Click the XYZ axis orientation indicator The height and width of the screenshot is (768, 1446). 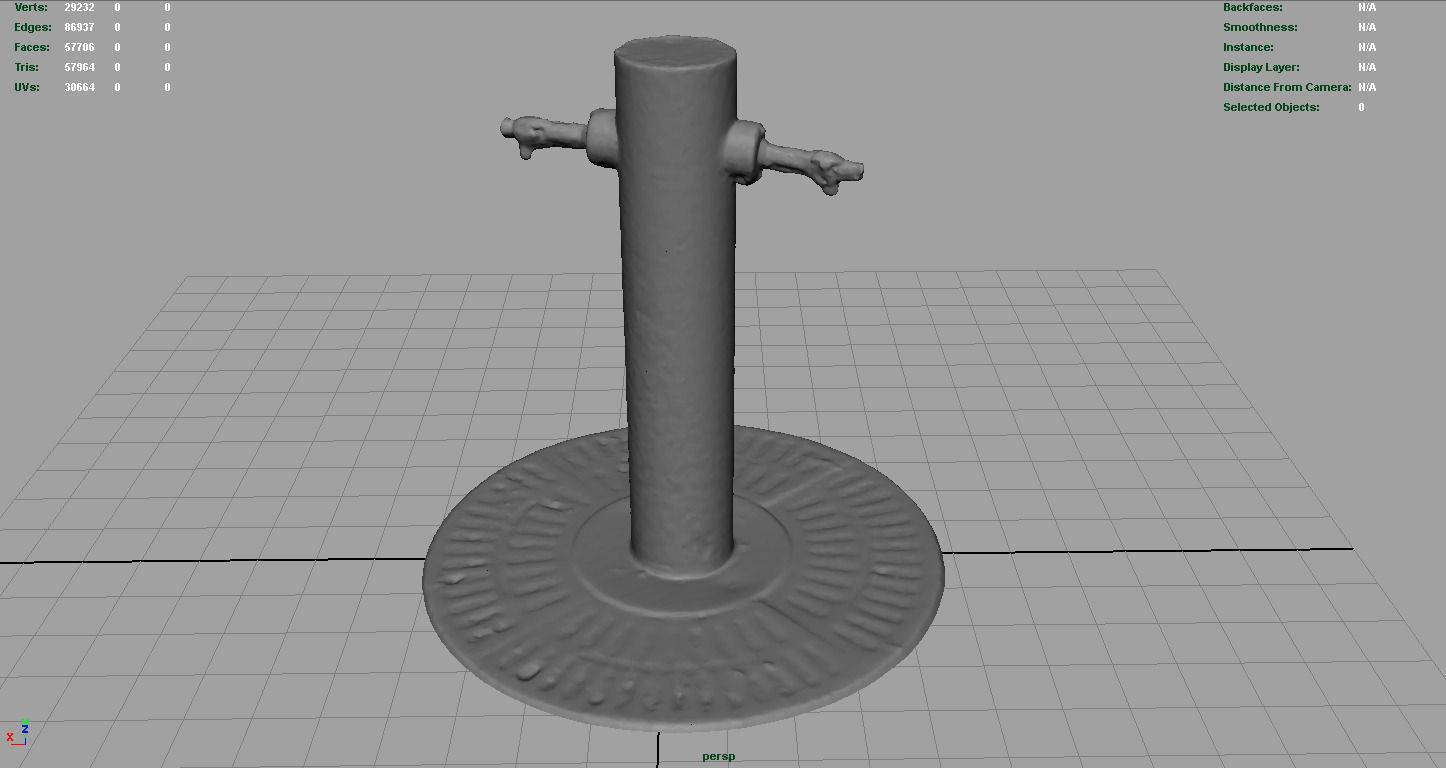click(17, 733)
